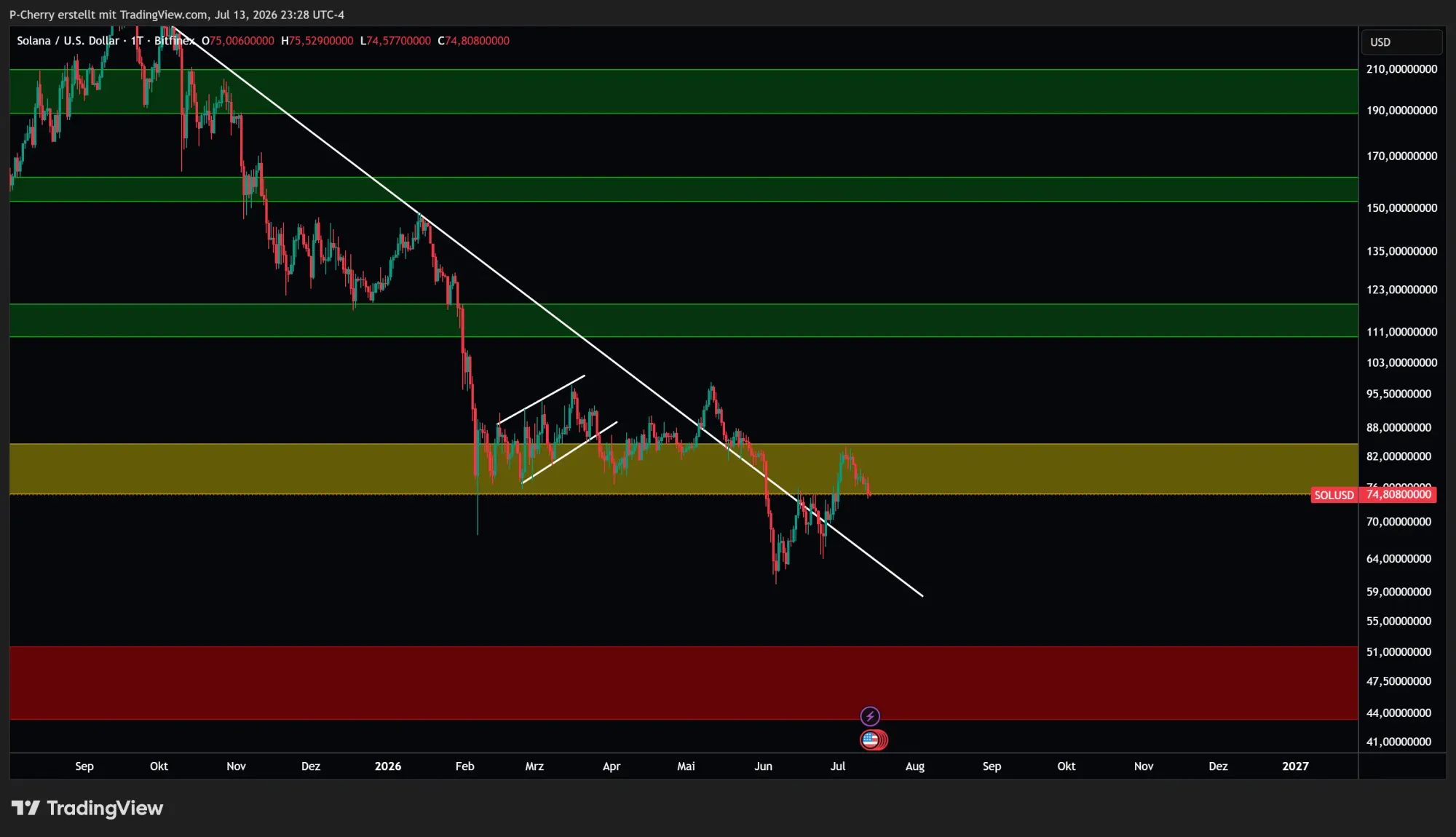
Task: Select the green zone just above 150
Action: point(684,189)
